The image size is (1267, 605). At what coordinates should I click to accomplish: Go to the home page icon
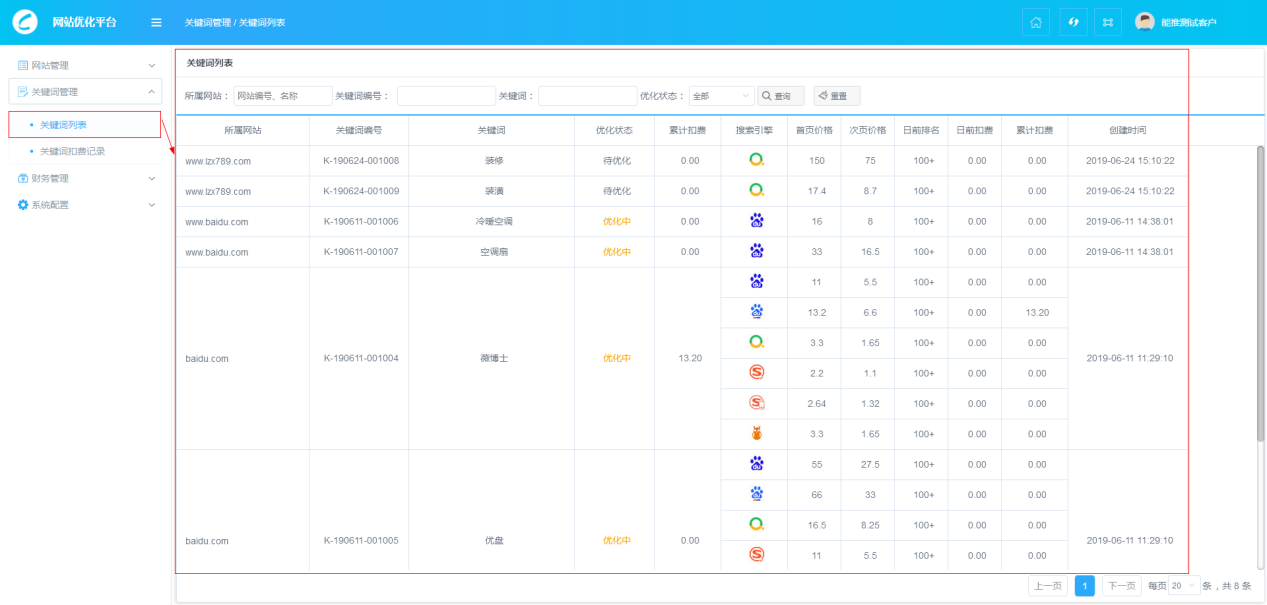click(1036, 22)
